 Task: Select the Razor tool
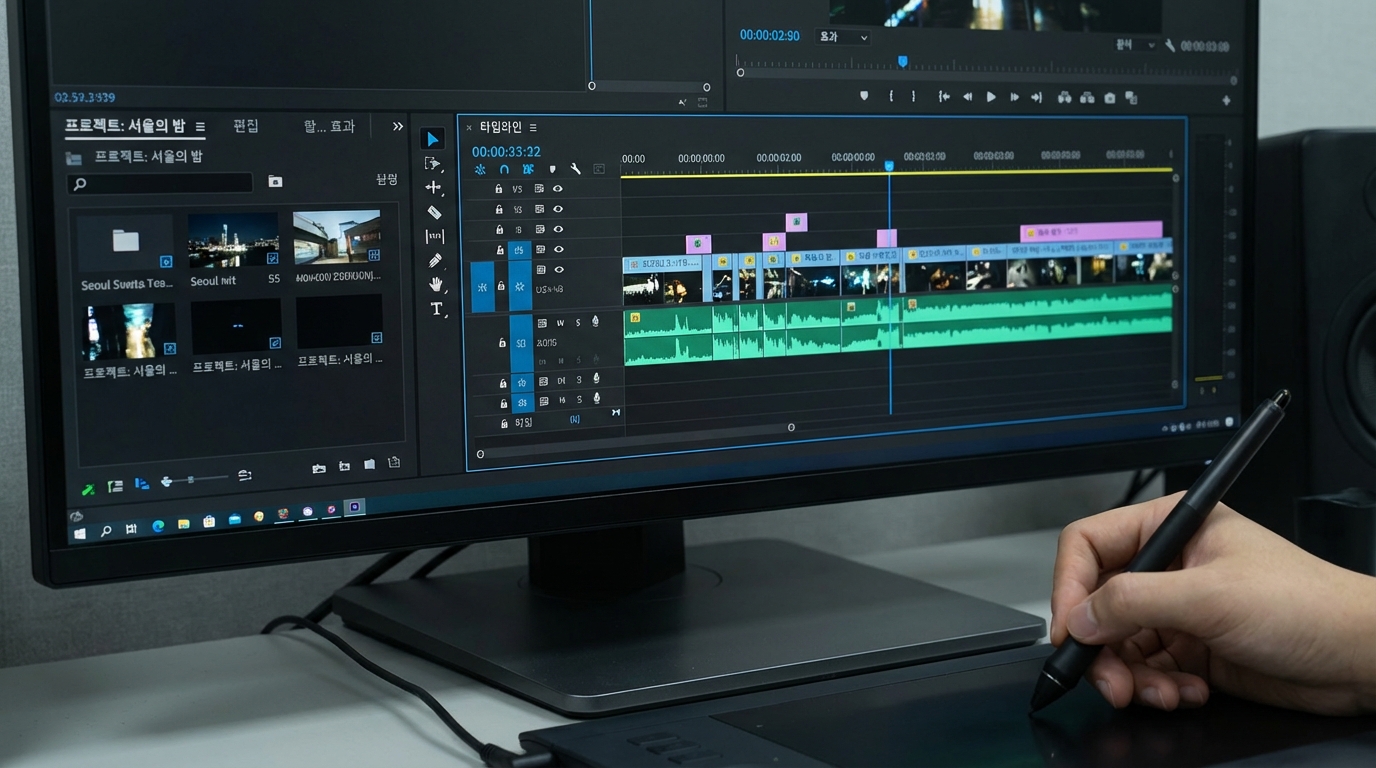point(434,212)
